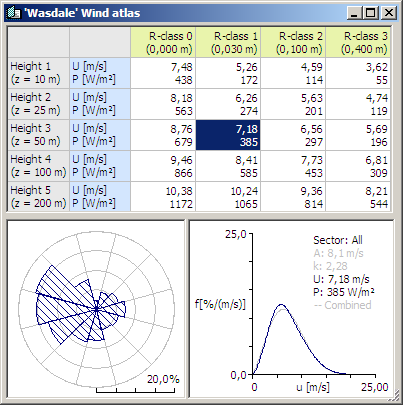Click the highlighted cell 7,18 / 385
Screen dimensions: 403x405
click(228, 135)
